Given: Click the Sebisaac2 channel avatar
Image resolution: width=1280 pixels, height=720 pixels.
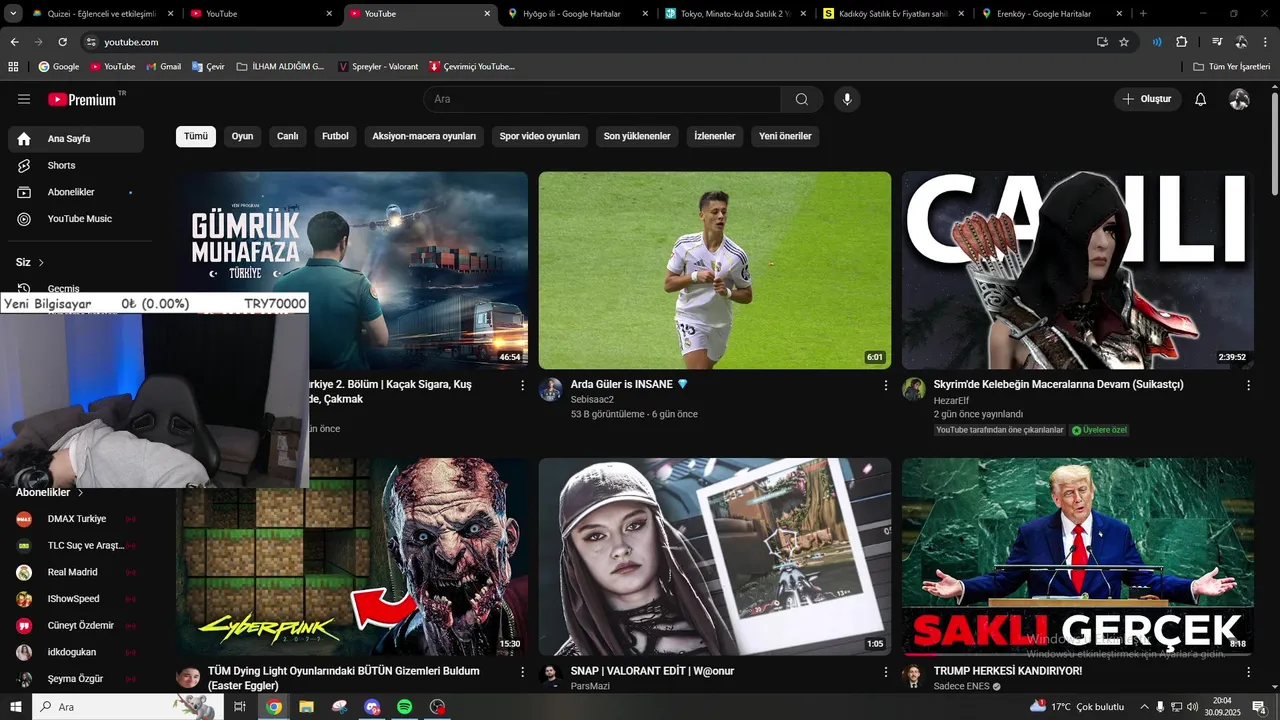Looking at the screenshot, I should pyautogui.click(x=551, y=390).
